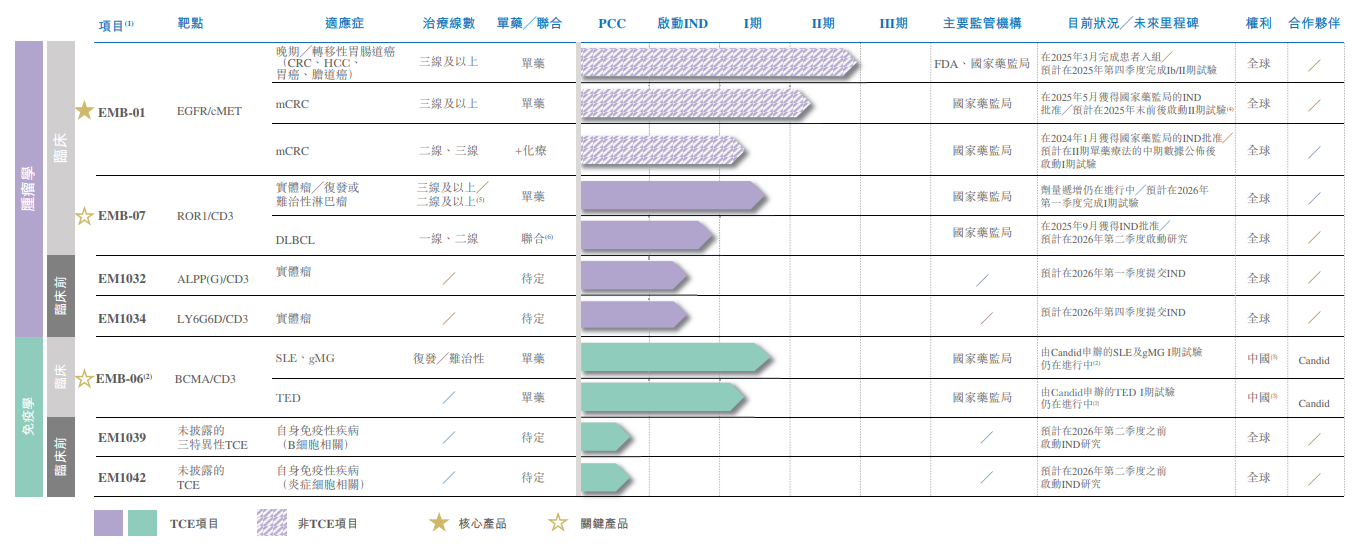This screenshot has height=556, width=1359.
Task: Click the filled gold star beside EMB-01
Action: click(85, 110)
